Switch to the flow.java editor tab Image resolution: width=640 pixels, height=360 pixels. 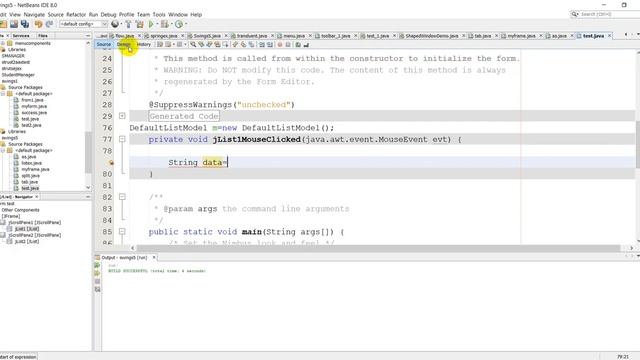[x=124, y=36]
